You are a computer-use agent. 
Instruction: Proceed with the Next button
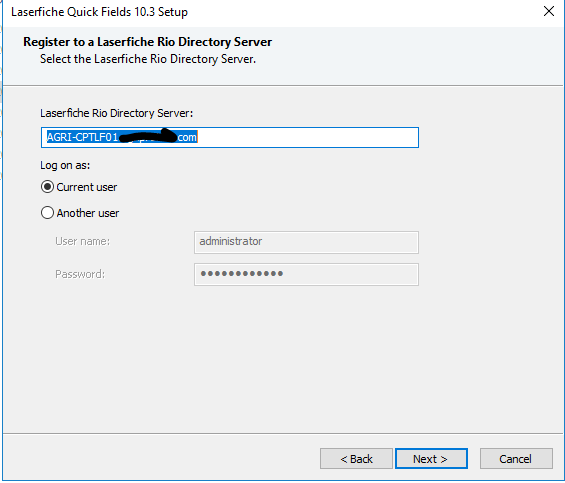click(431, 458)
